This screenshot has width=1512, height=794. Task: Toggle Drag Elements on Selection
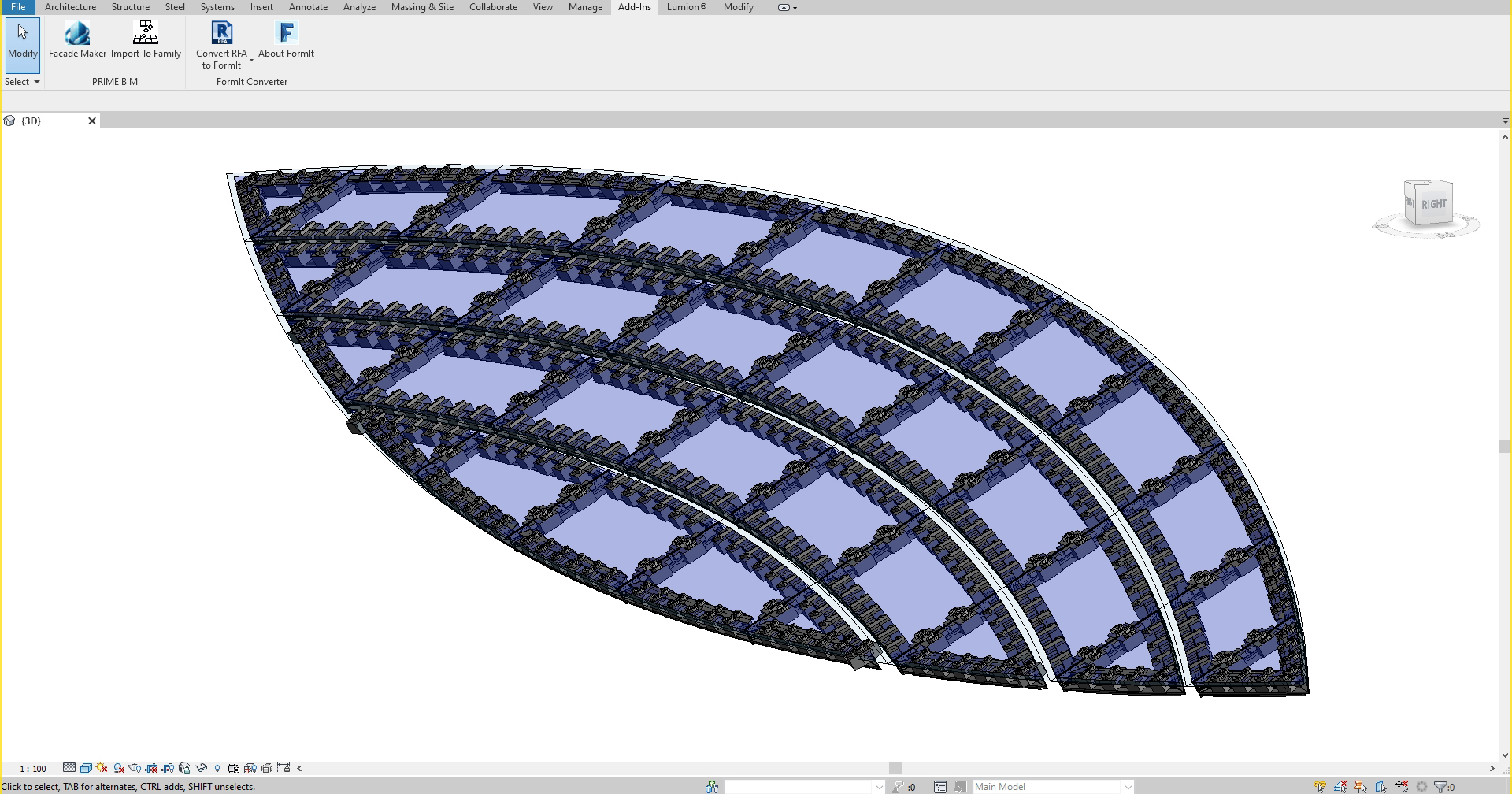(x=1402, y=786)
